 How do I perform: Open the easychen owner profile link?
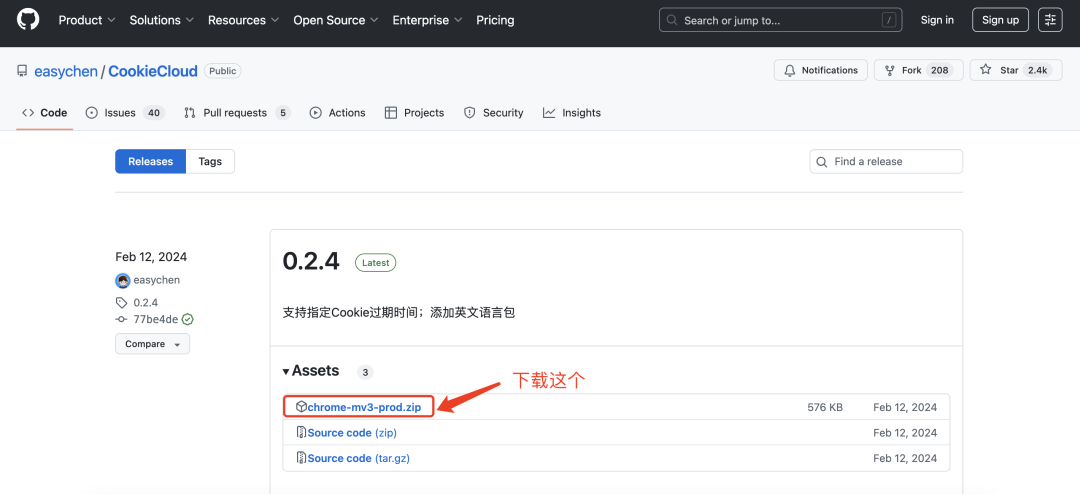point(66,71)
